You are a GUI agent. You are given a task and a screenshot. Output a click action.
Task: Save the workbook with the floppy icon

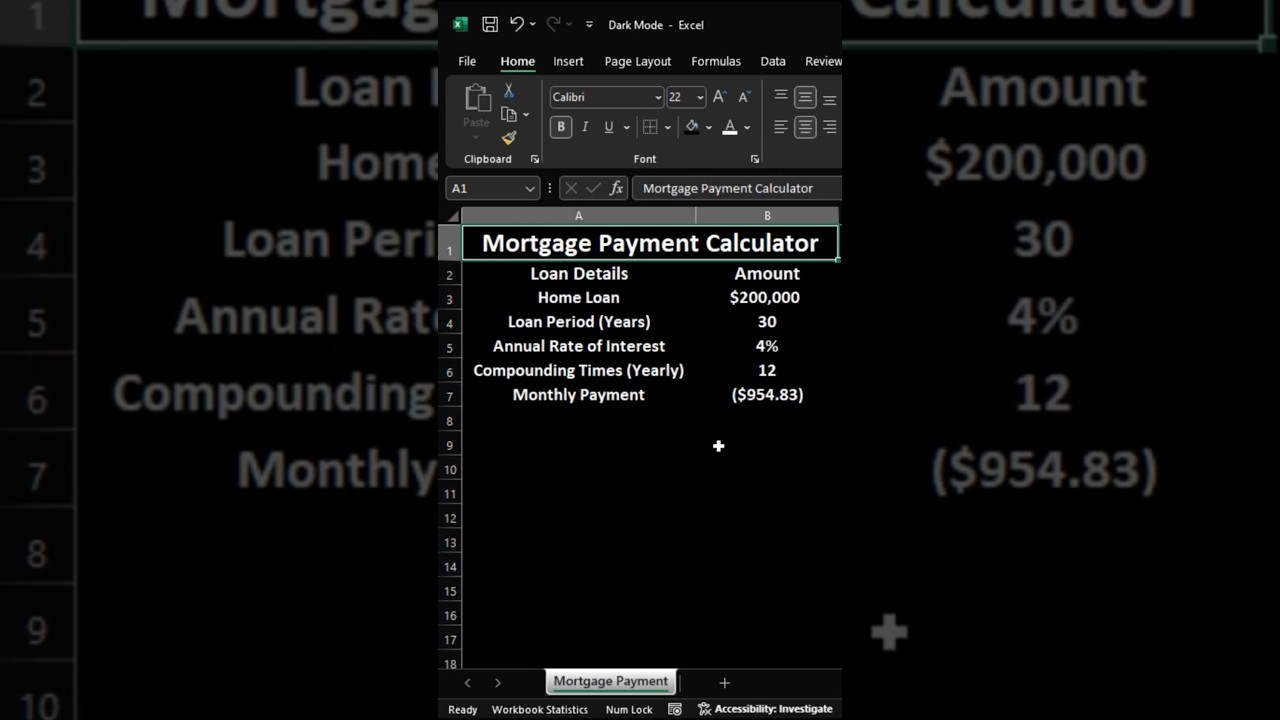click(490, 25)
